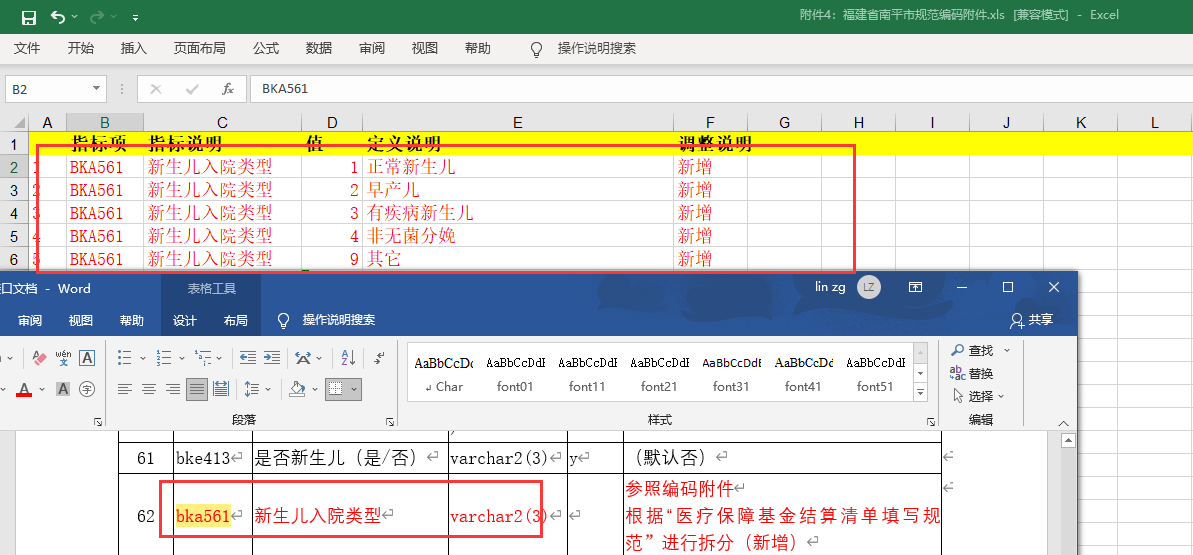1193x555 pixels.
Task: Open Excel 数据 tab
Action: pyautogui.click(x=319, y=48)
